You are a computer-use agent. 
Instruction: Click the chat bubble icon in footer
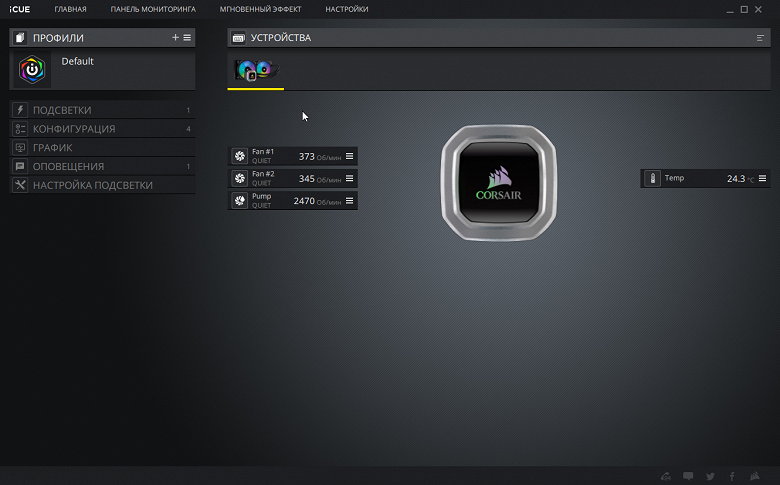pyautogui.click(x=688, y=476)
